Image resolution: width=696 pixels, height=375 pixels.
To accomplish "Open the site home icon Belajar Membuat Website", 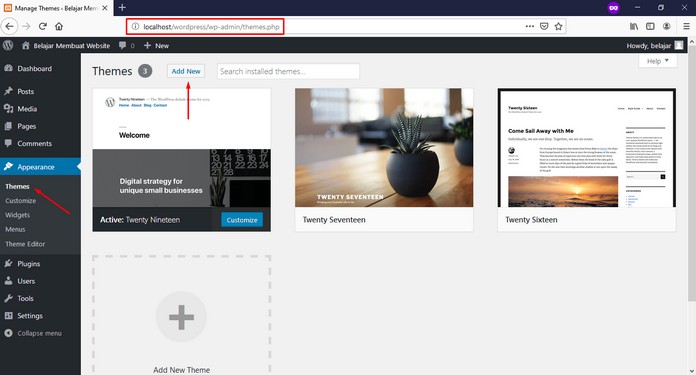I will point(66,45).
